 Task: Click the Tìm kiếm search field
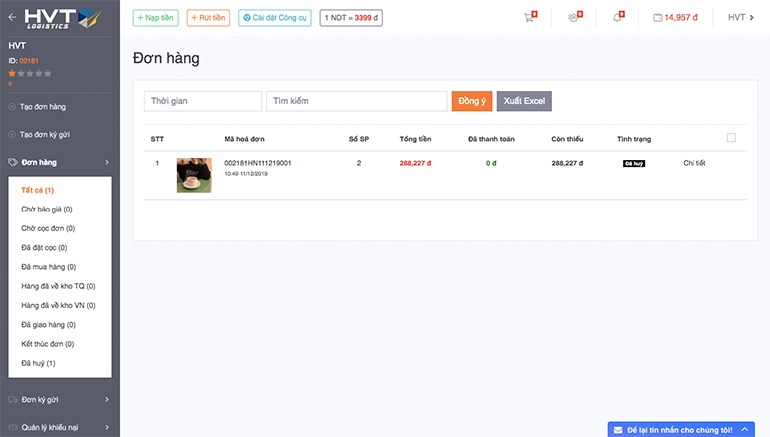pos(357,101)
